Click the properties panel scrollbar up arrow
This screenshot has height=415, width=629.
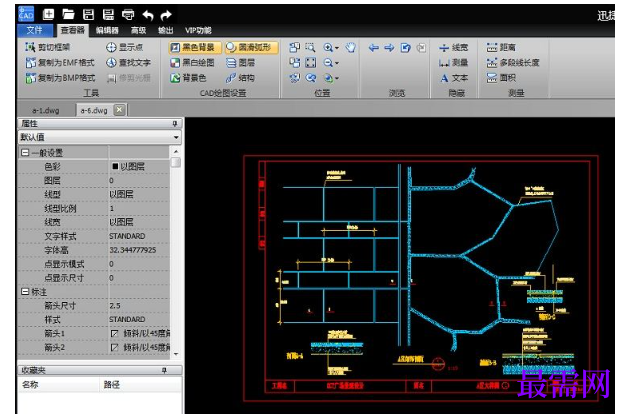click(176, 152)
